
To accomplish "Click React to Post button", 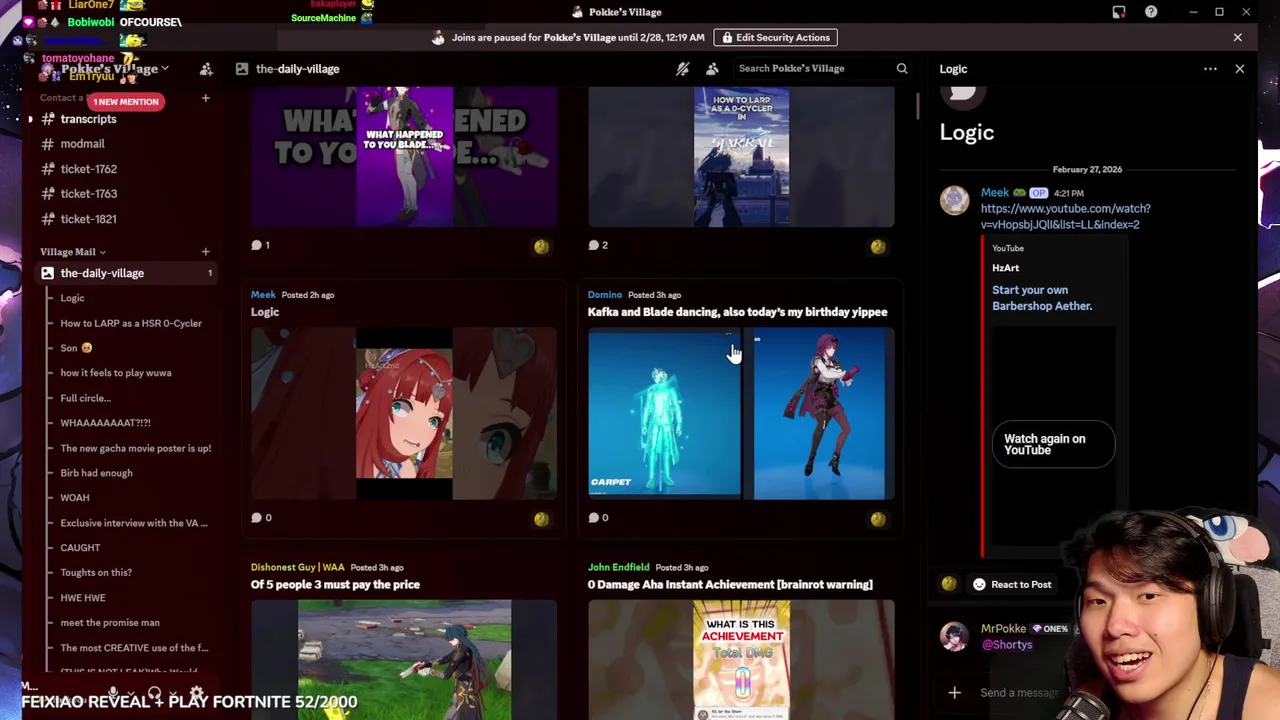I will [x=1012, y=584].
